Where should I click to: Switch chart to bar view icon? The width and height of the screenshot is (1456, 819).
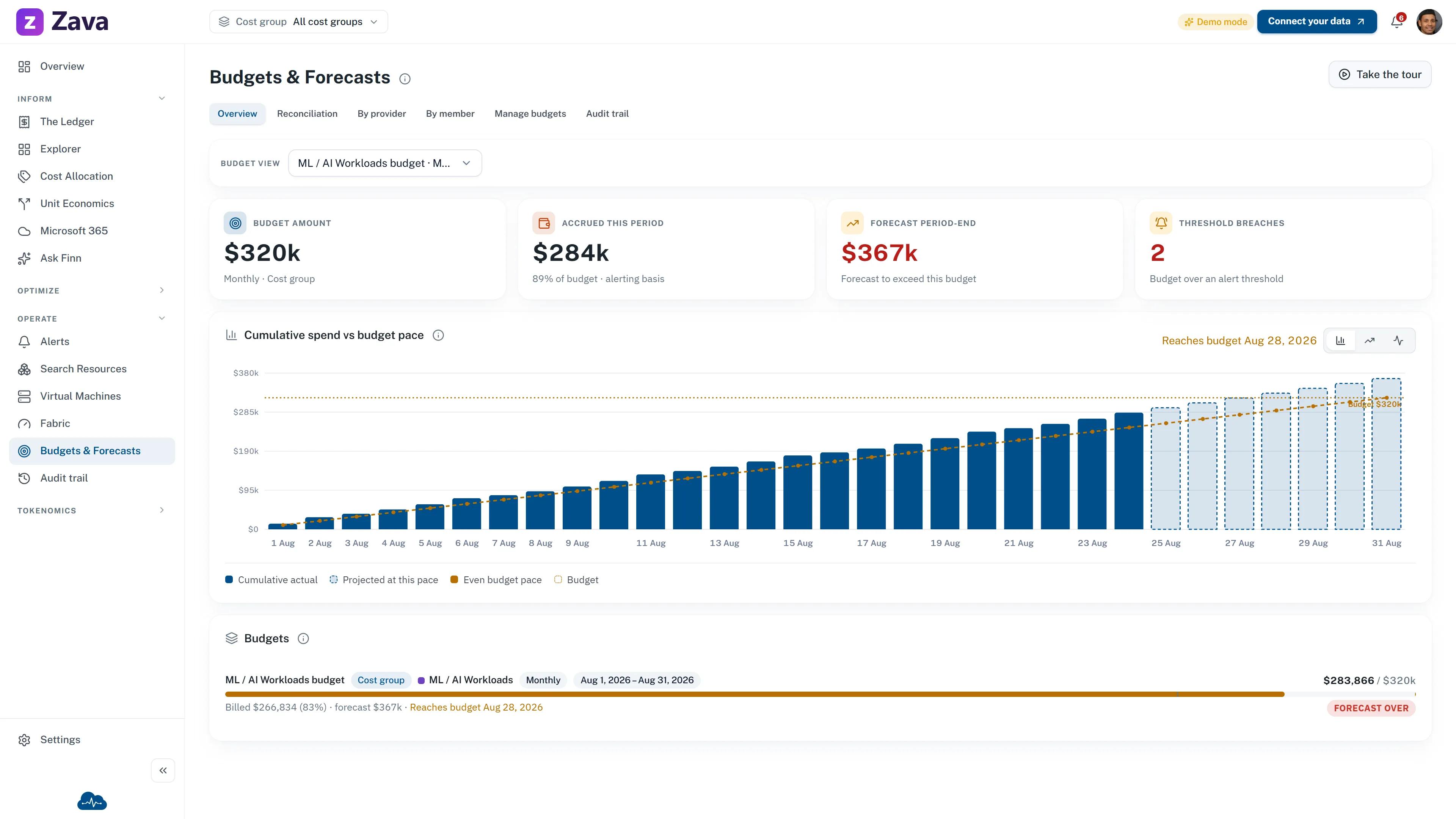1341,340
